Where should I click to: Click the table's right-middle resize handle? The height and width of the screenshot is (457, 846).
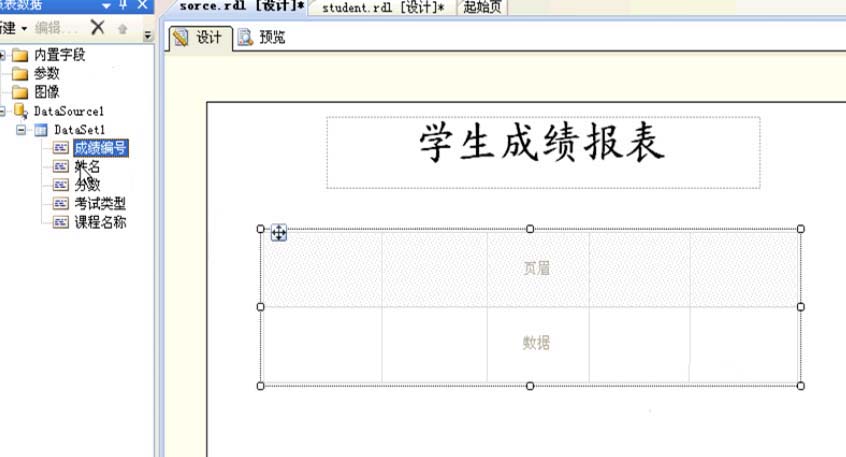(x=801, y=307)
